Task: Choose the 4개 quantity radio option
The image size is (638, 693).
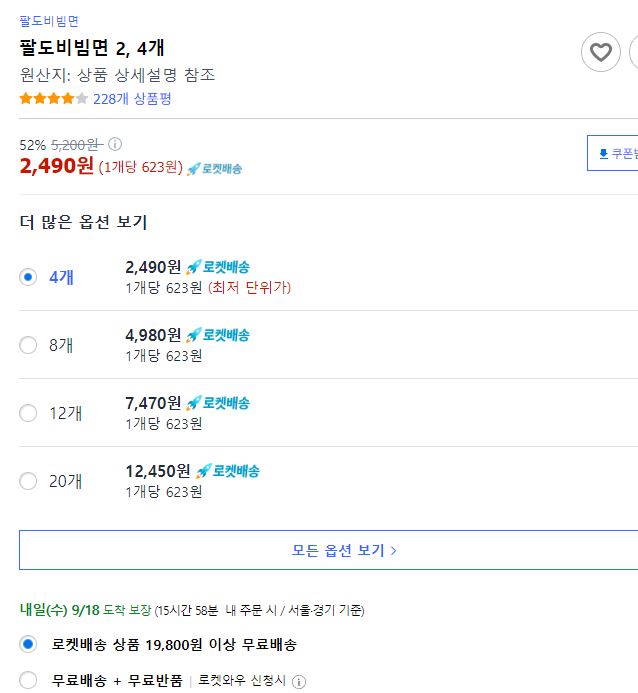Action: point(28,277)
